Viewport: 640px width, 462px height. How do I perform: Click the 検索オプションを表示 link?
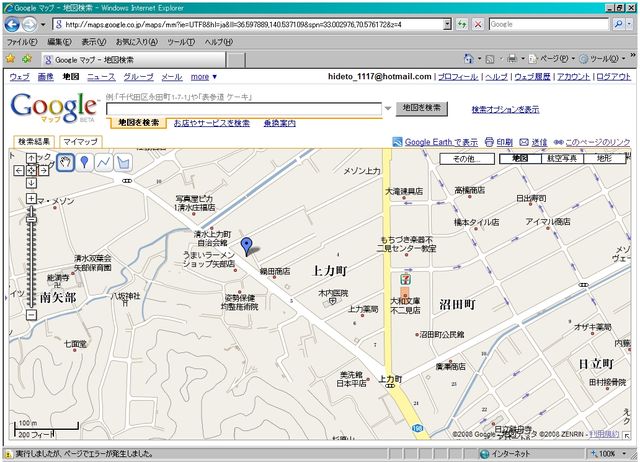pos(505,109)
